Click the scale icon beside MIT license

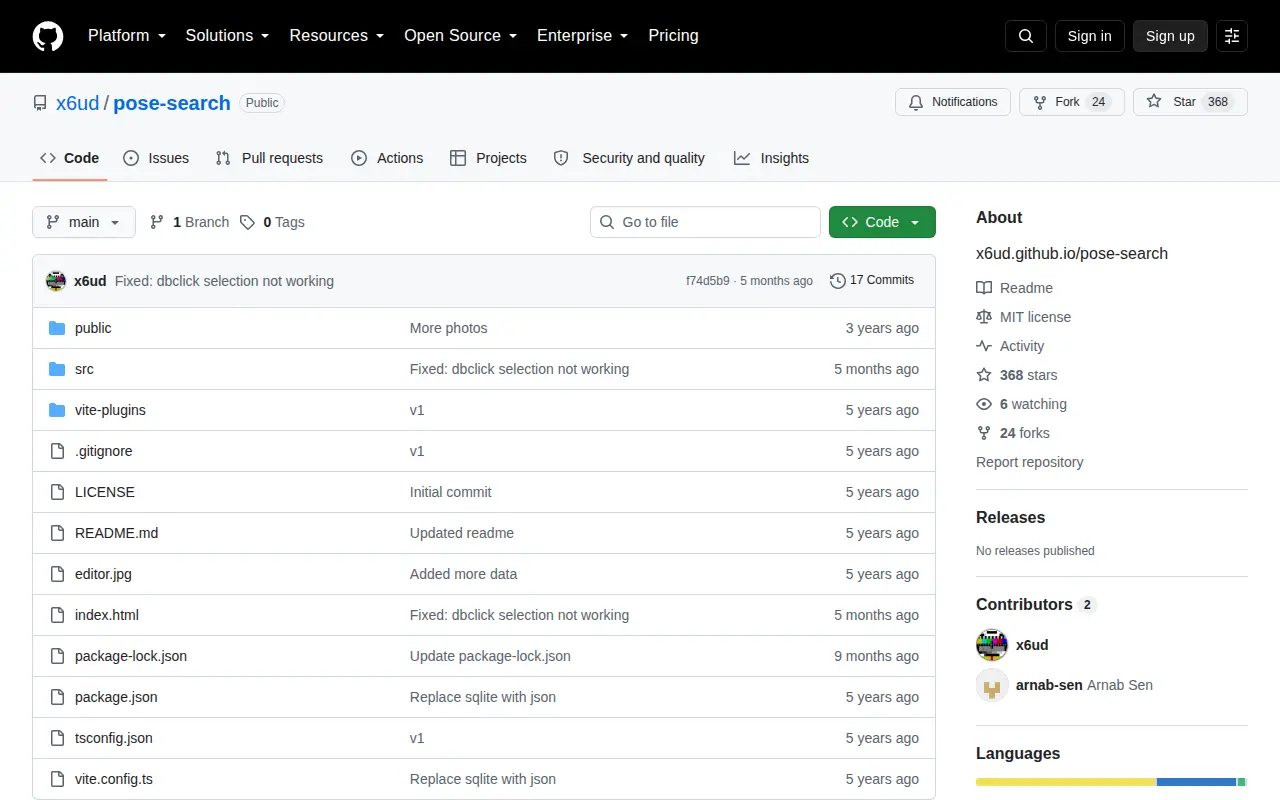(984, 317)
